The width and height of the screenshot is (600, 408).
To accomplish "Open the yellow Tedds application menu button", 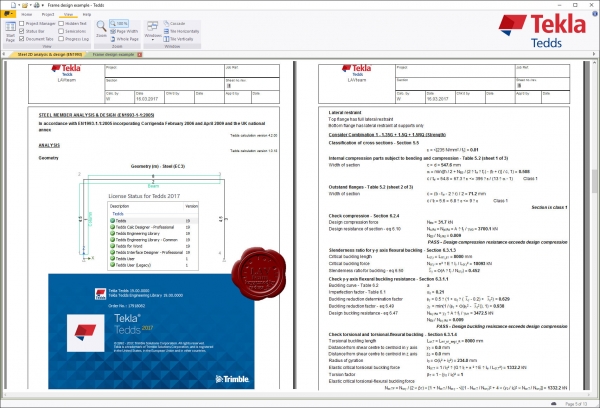I will click(8, 14).
